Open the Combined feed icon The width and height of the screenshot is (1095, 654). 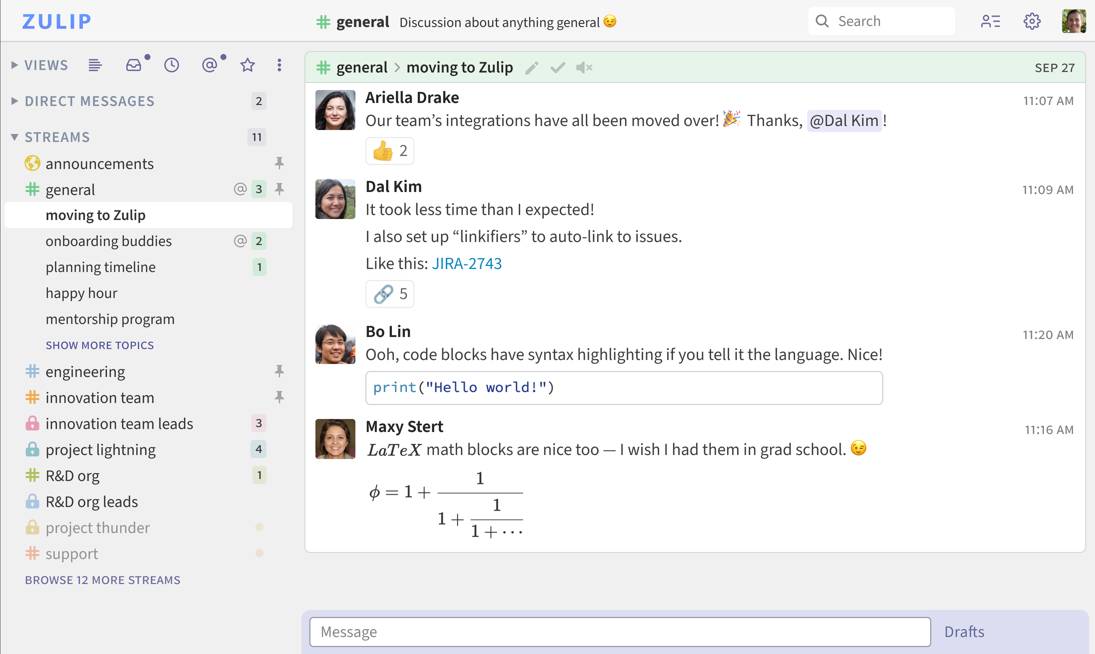96,64
